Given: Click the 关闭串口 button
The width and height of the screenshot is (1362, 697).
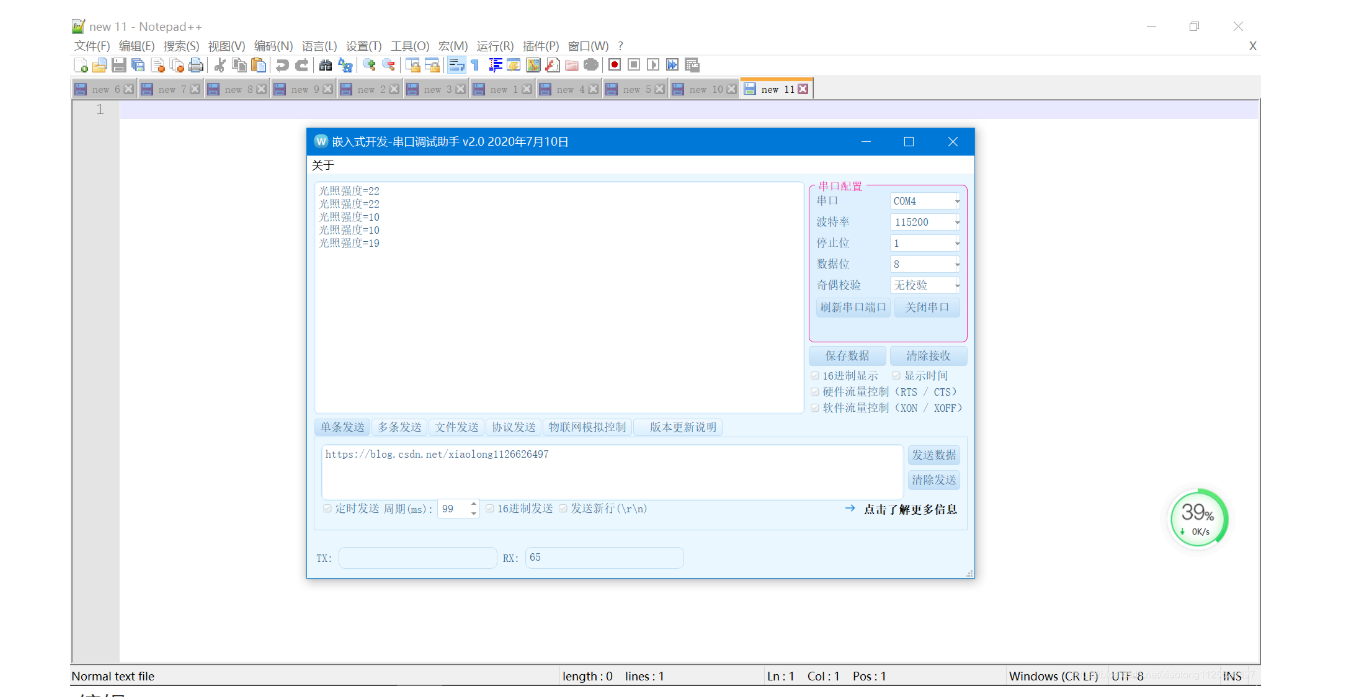Looking at the screenshot, I should pos(927,307).
